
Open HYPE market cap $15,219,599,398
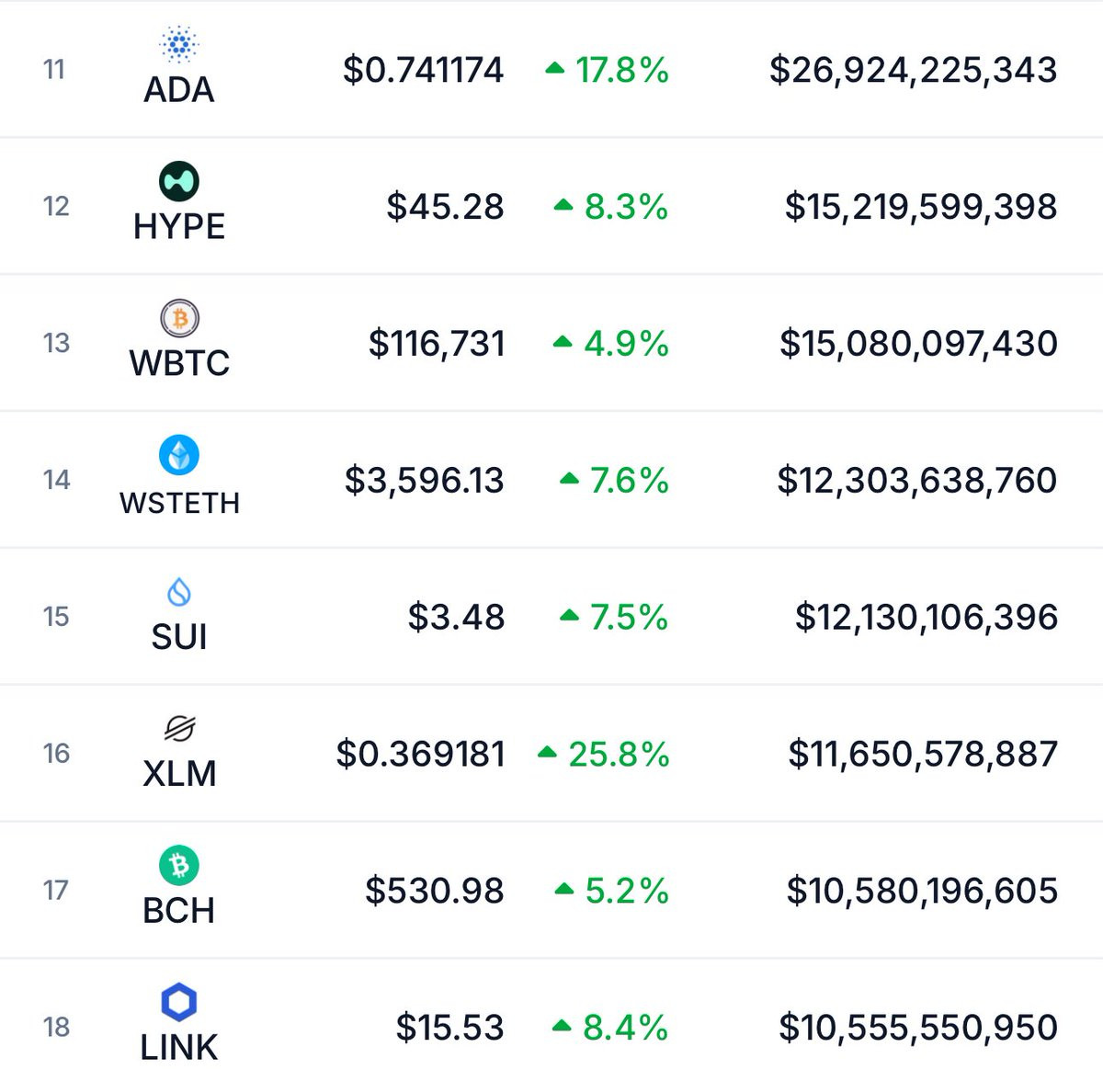click(x=920, y=207)
